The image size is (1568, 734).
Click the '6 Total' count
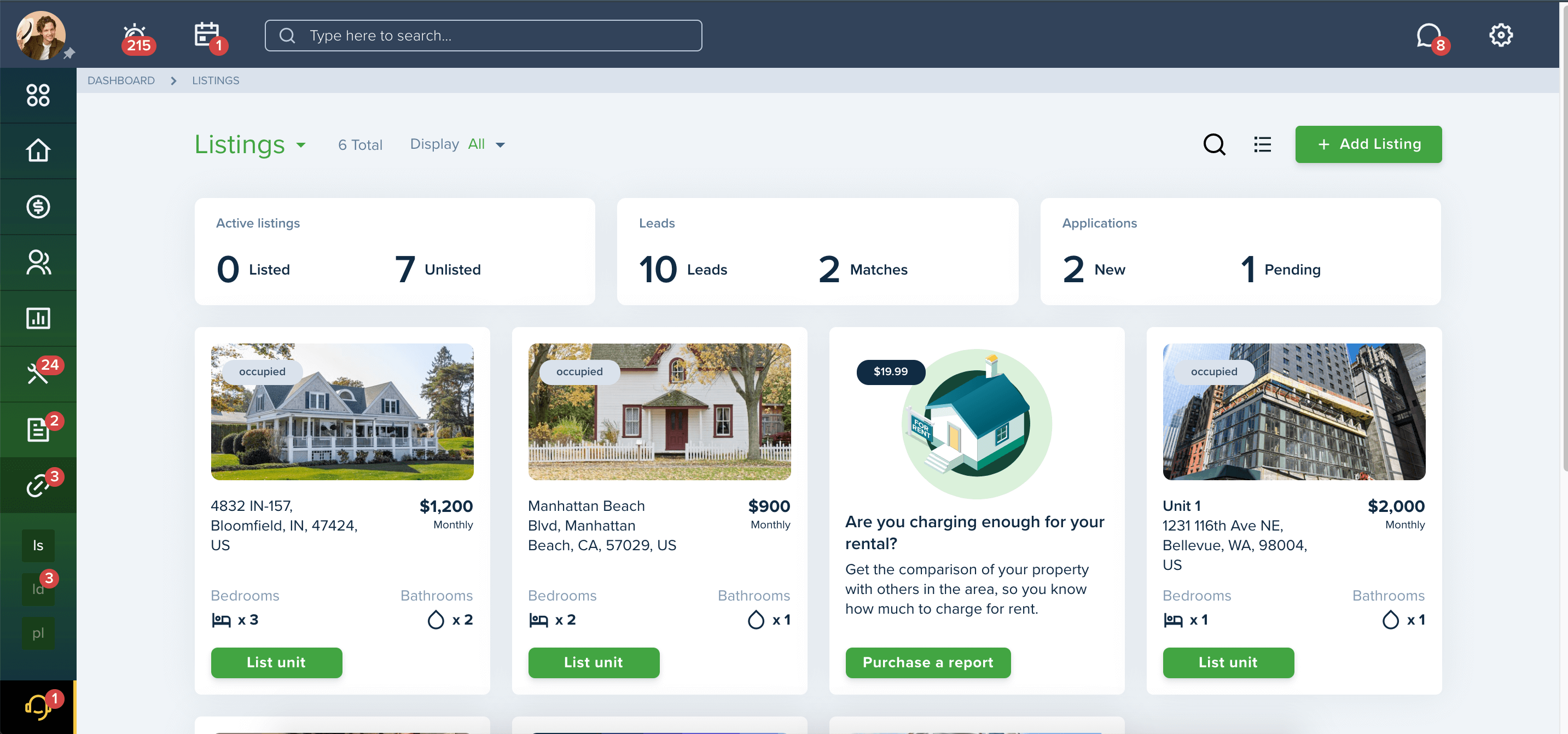[x=360, y=145]
